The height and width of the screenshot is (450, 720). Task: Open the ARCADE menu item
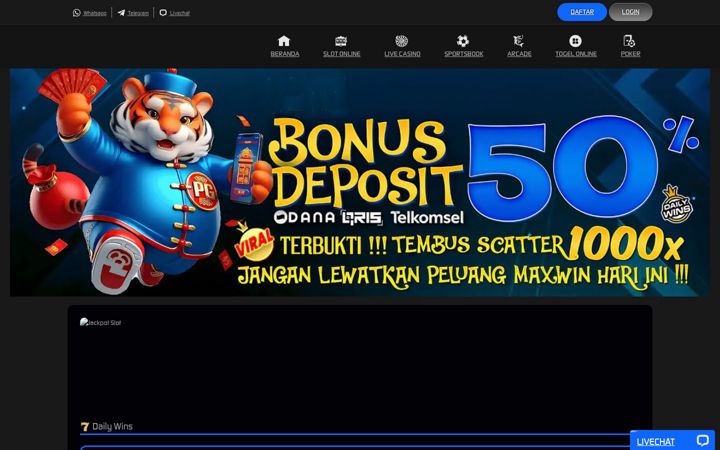click(x=519, y=54)
